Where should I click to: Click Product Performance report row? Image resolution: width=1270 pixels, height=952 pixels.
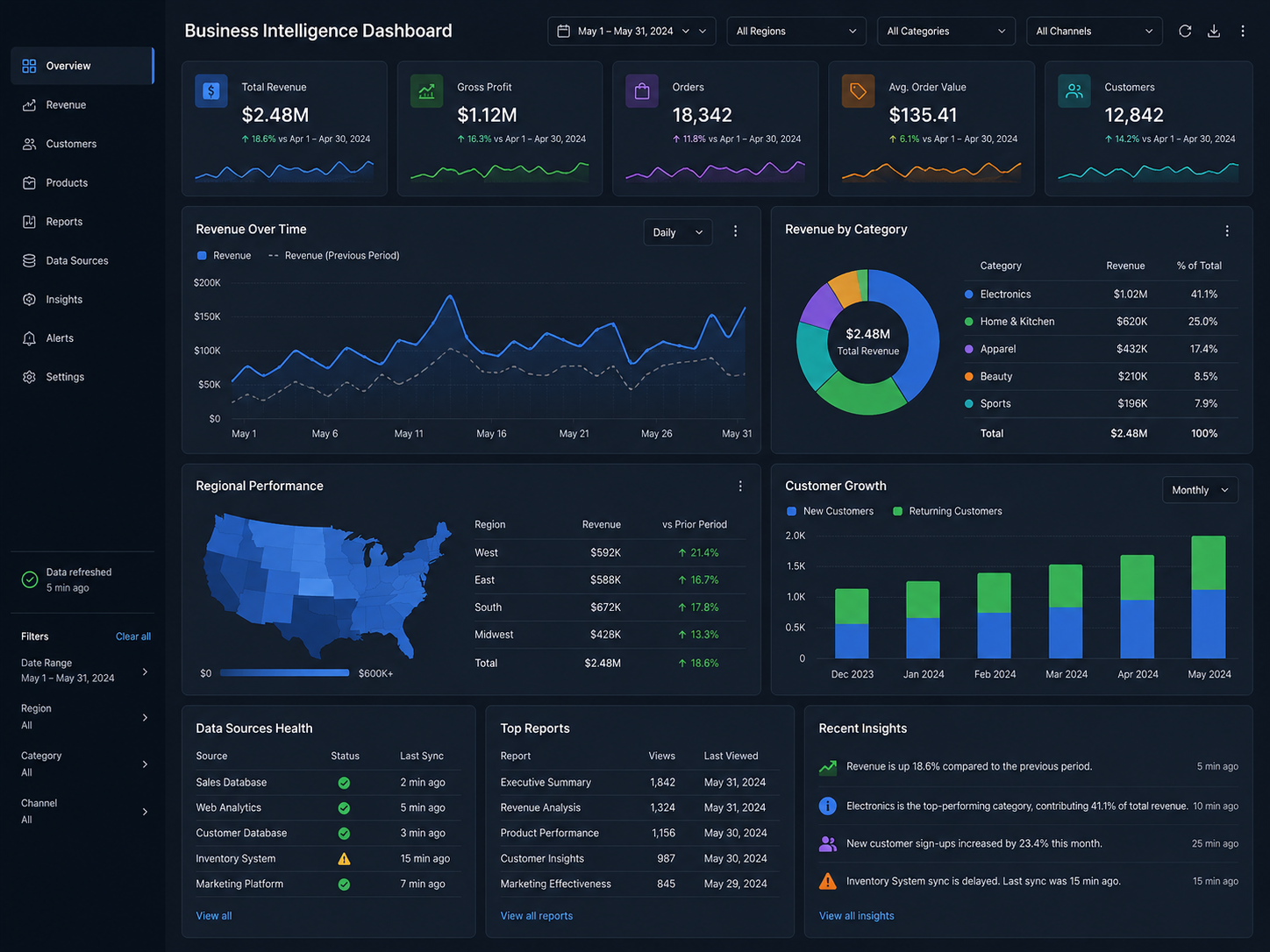click(639, 834)
